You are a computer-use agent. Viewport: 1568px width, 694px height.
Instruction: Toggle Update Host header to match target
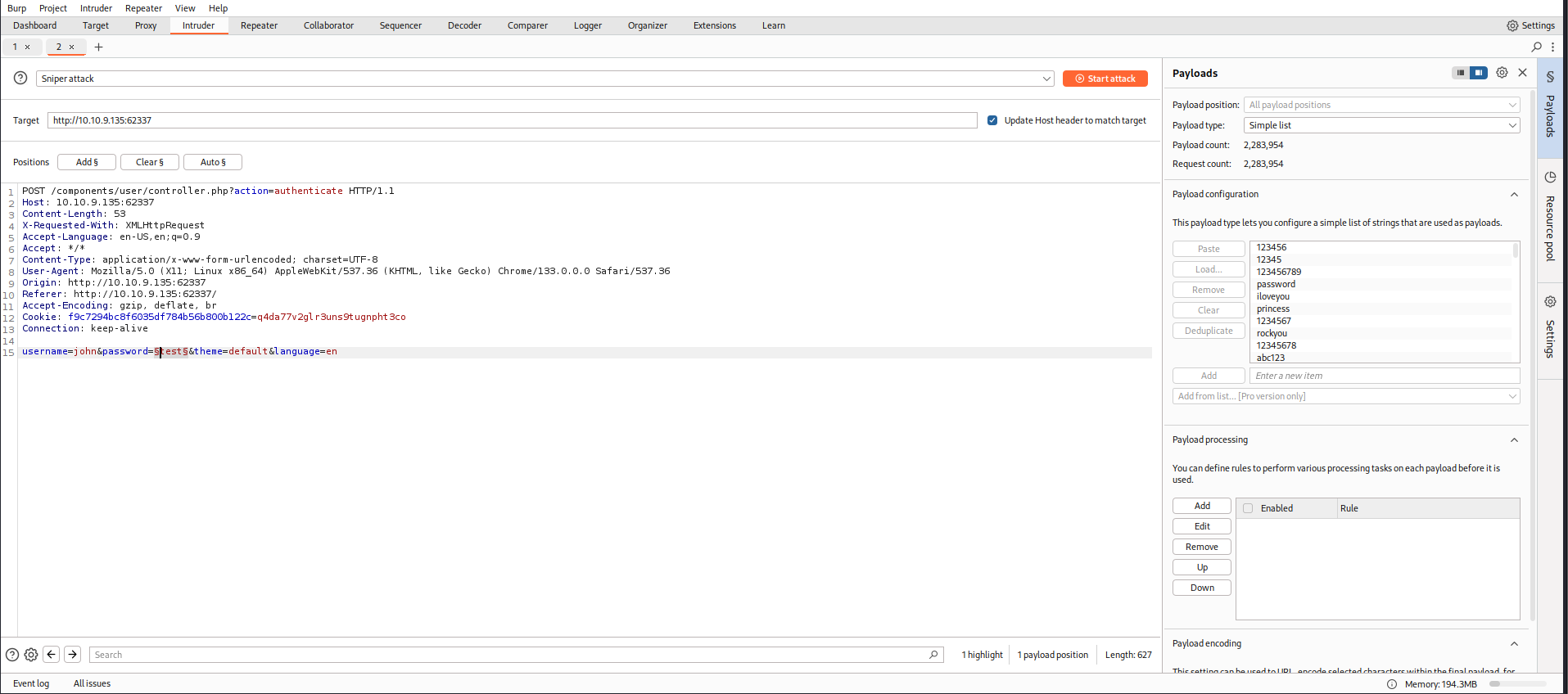click(992, 120)
